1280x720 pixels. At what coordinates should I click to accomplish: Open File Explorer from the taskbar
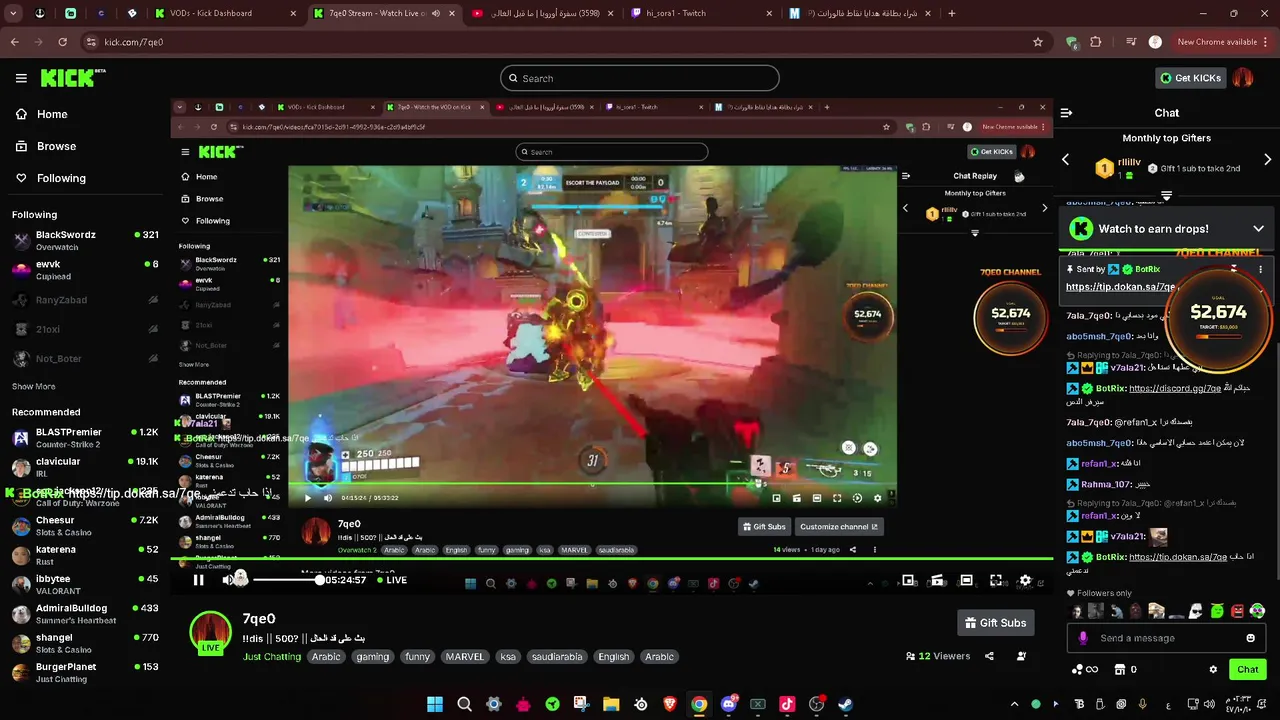611,704
